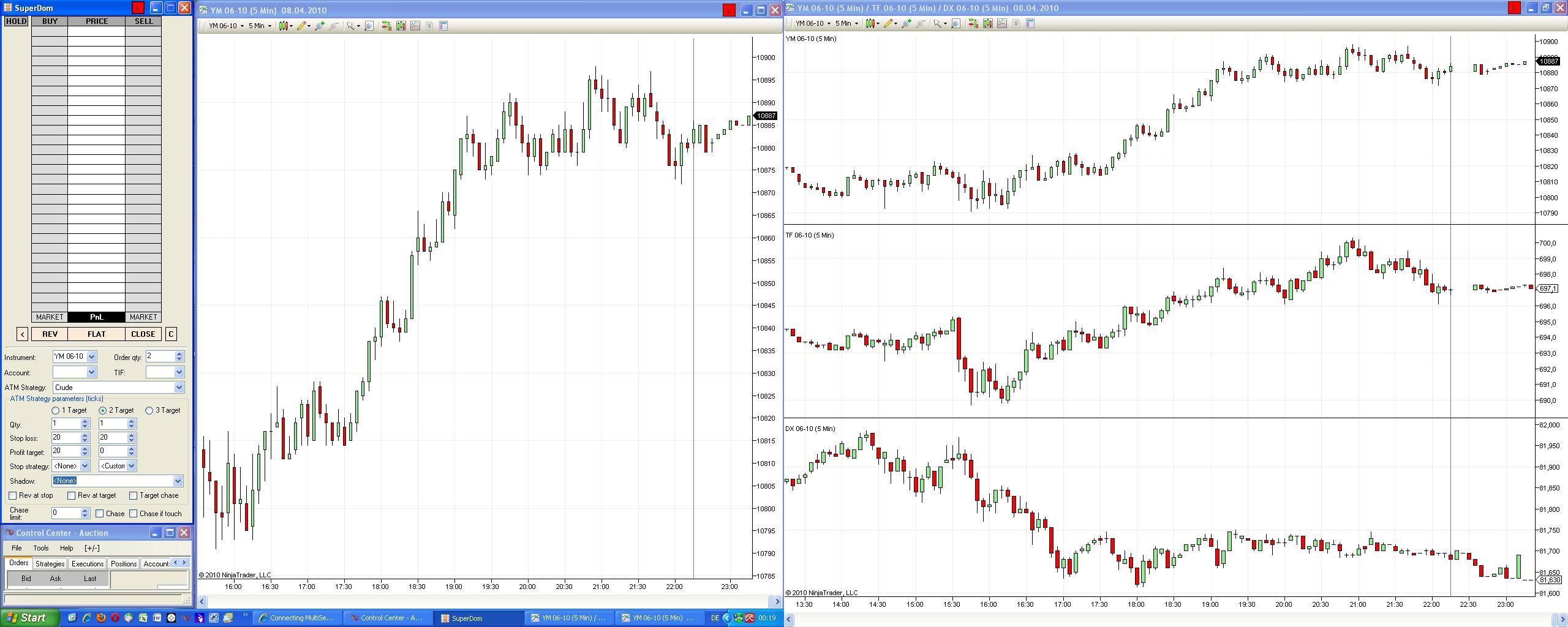Select drawing tools pencil in middle chart toolbar
Viewport: 1568px width, 627px height.
(x=301, y=26)
